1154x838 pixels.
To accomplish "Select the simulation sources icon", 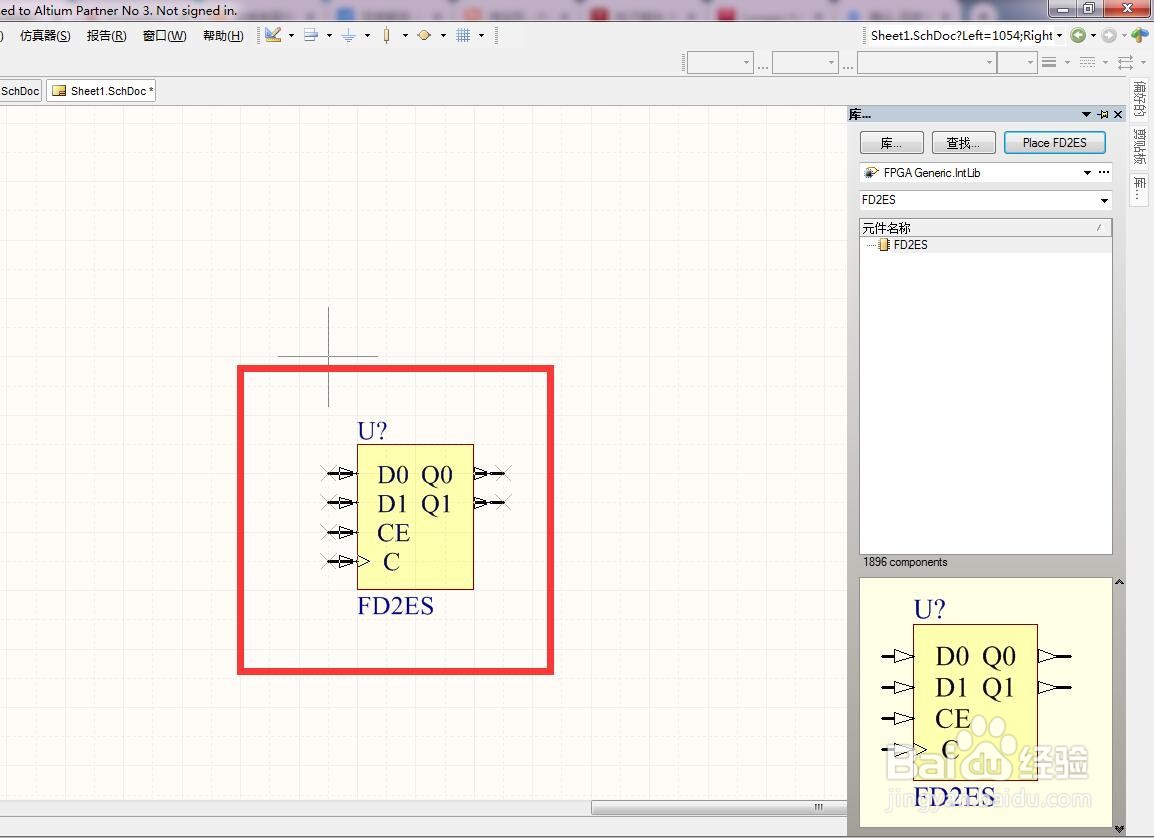I will 424,35.
